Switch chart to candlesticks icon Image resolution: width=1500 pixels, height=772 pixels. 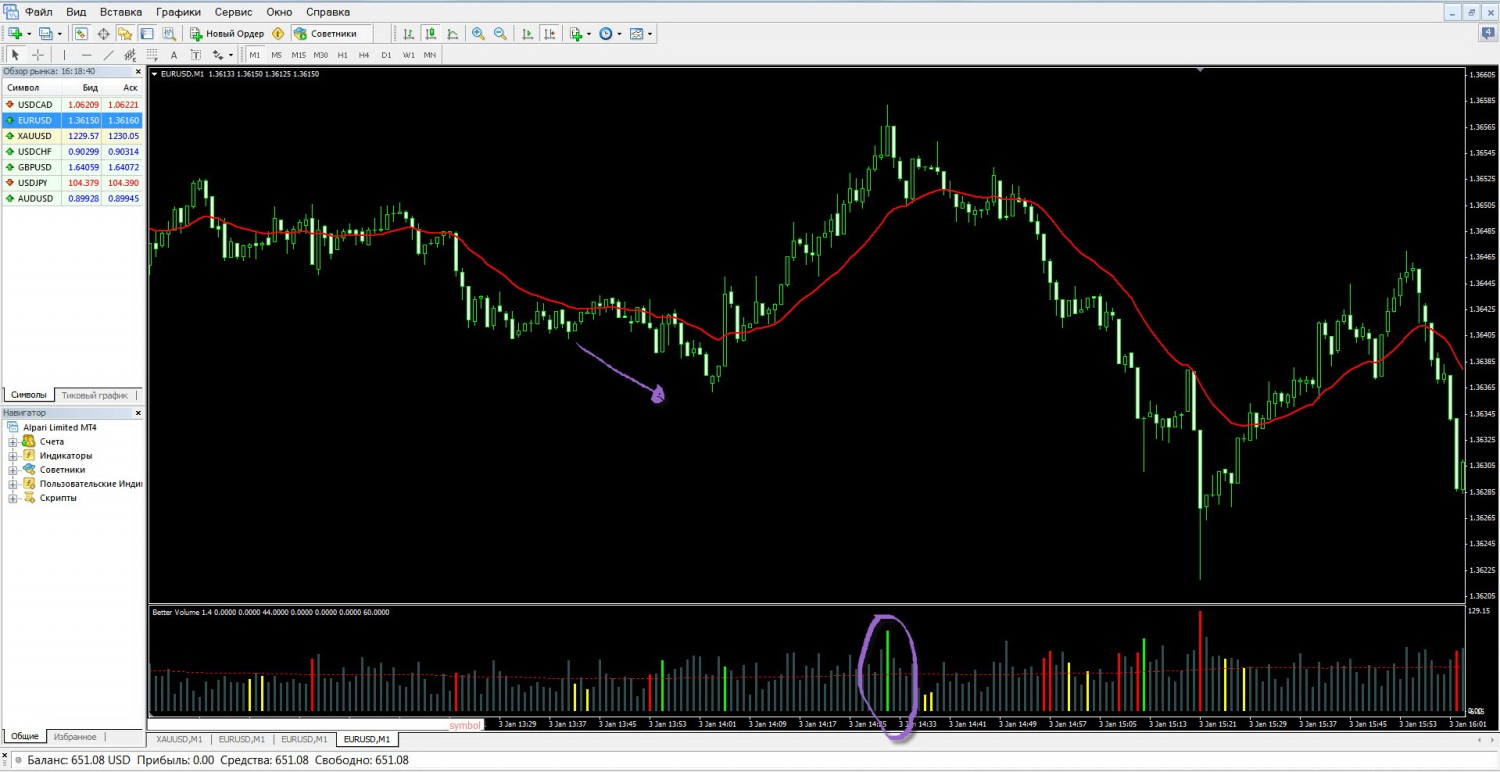coord(431,34)
